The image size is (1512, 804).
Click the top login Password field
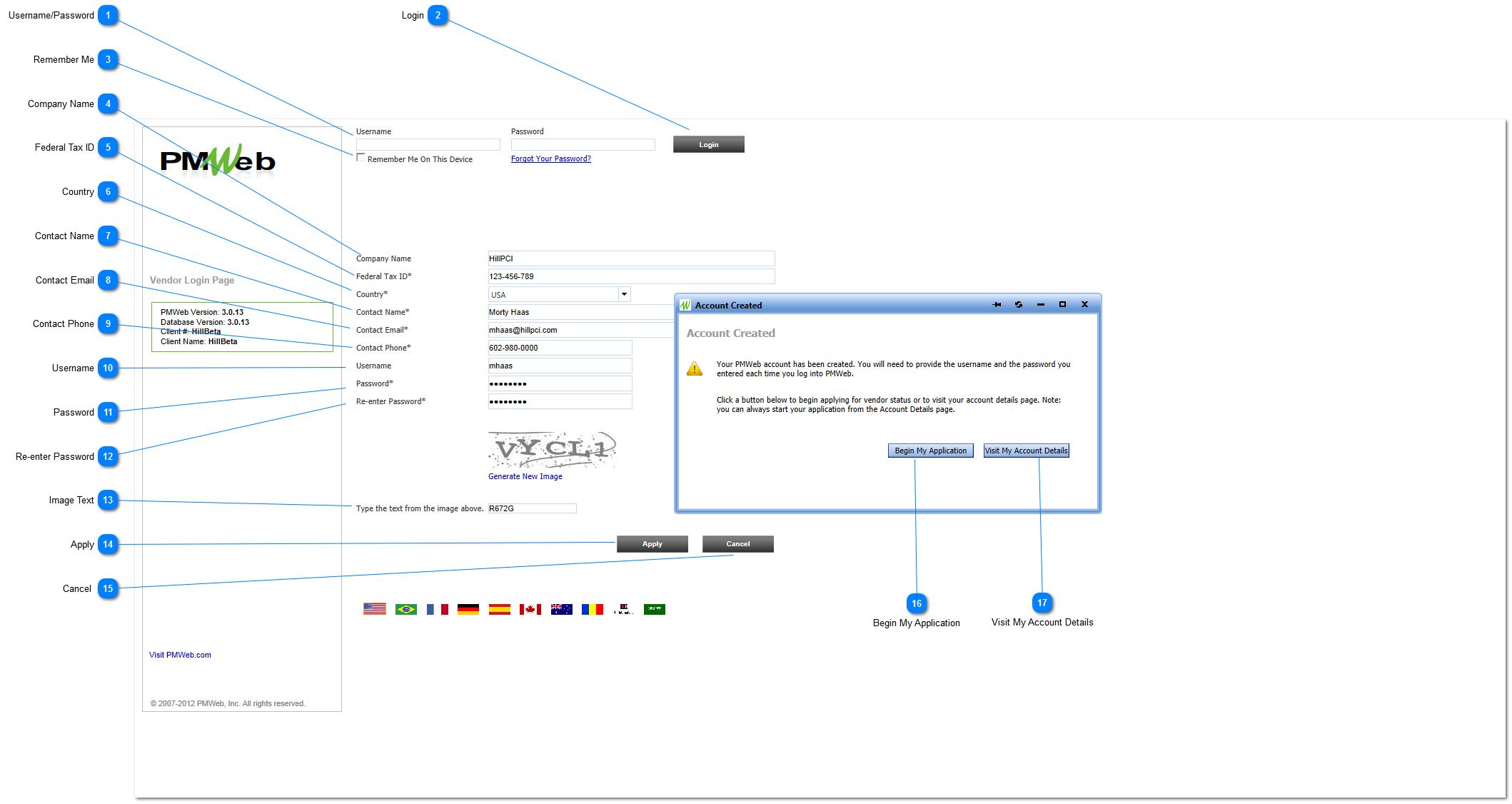click(x=583, y=144)
